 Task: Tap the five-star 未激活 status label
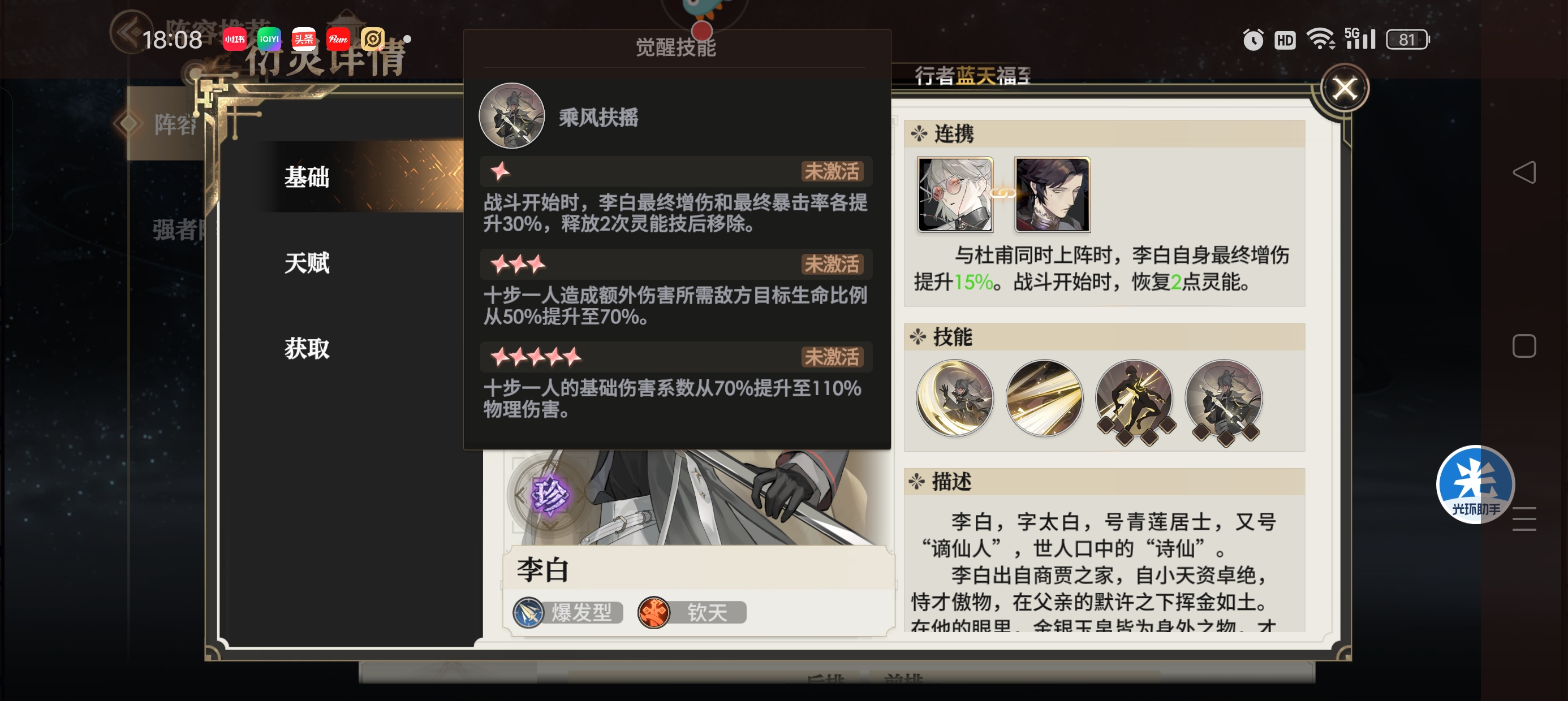point(832,357)
